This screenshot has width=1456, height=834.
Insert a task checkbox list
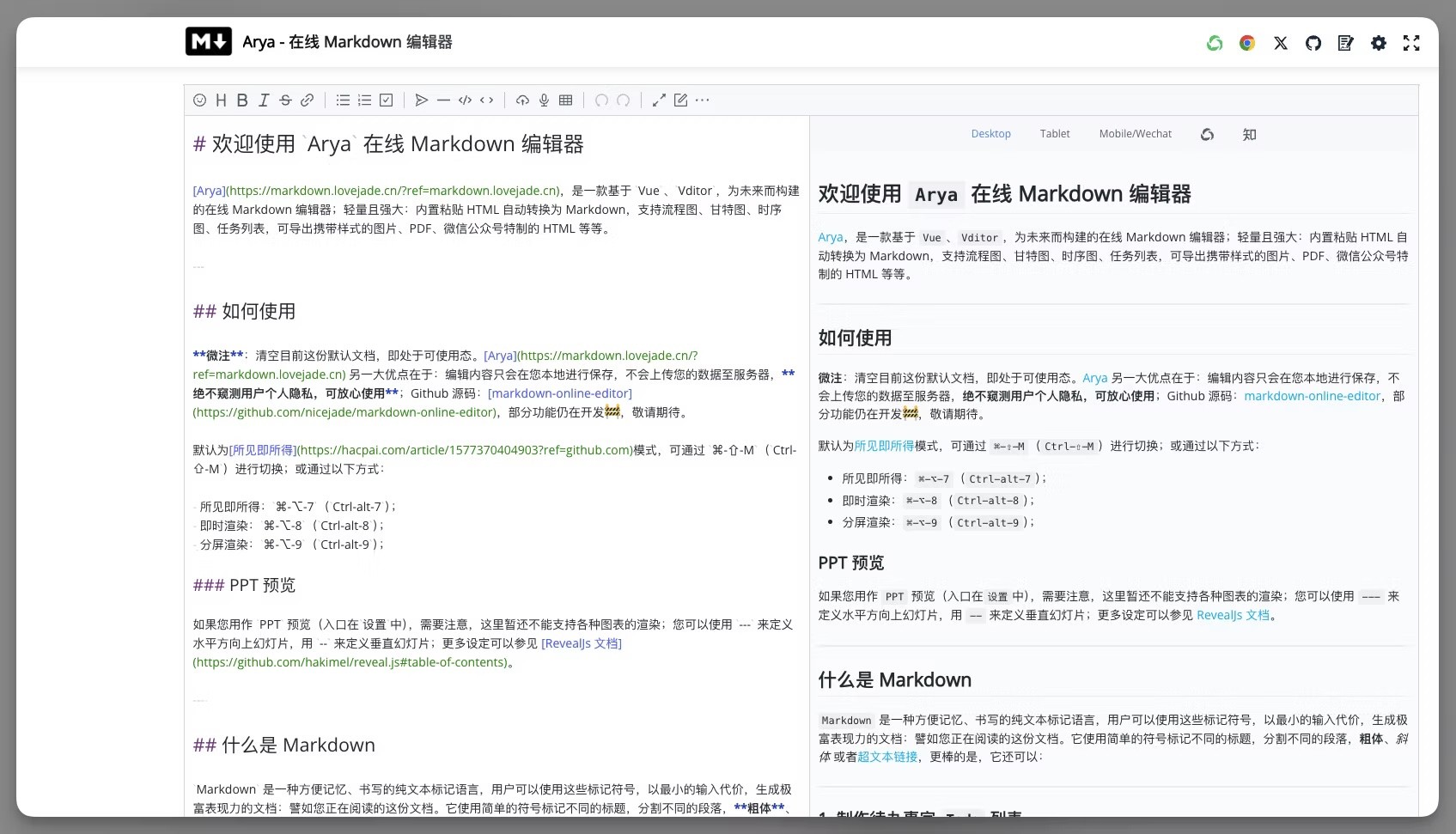click(387, 100)
